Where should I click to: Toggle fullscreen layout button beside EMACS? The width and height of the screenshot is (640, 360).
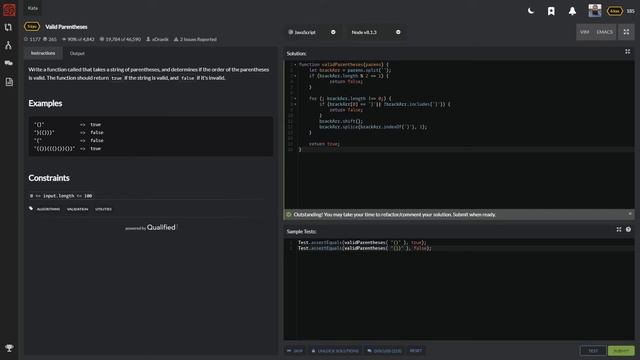coord(626,32)
